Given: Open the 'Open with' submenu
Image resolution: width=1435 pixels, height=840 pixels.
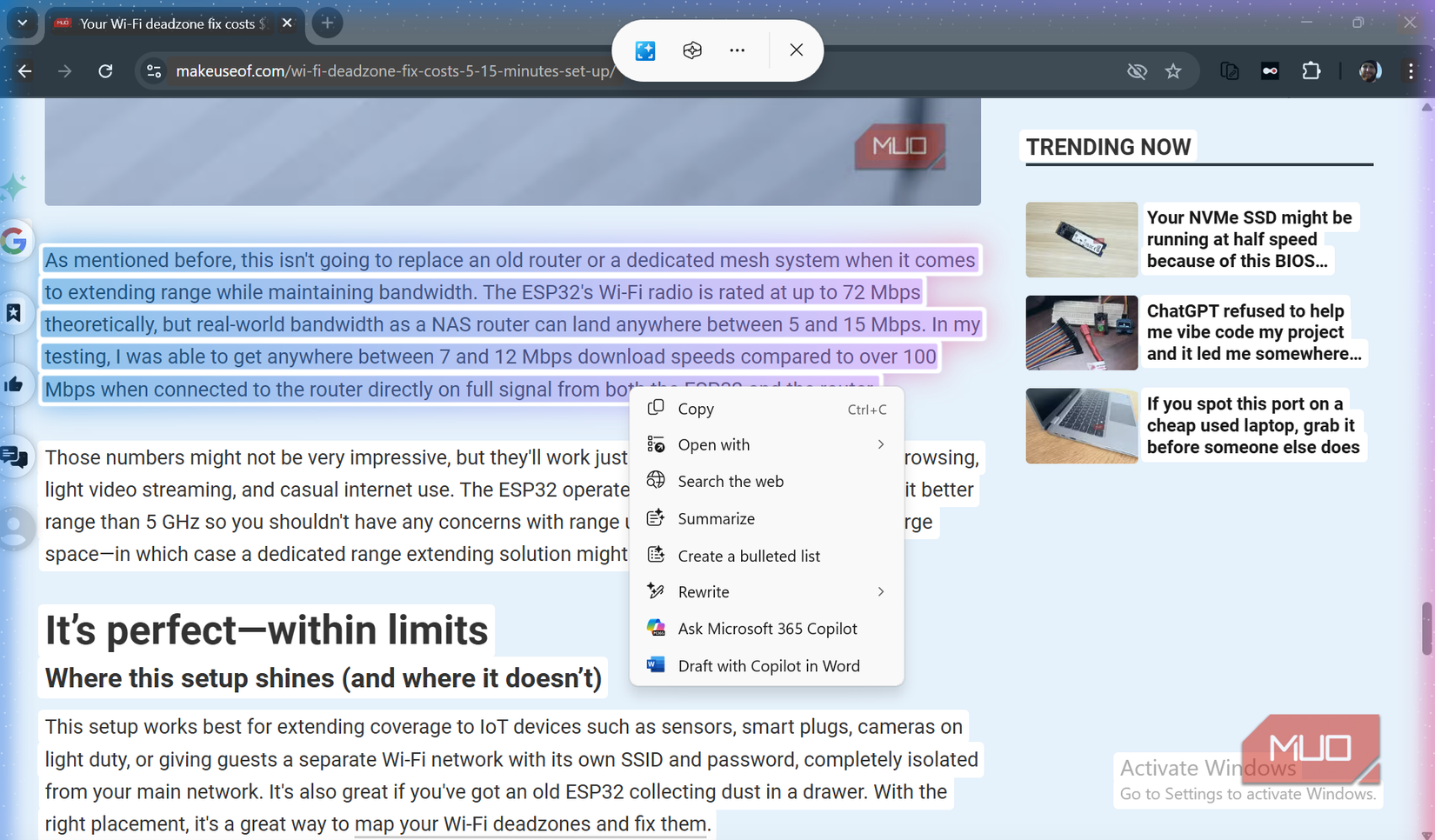Looking at the screenshot, I should point(766,444).
